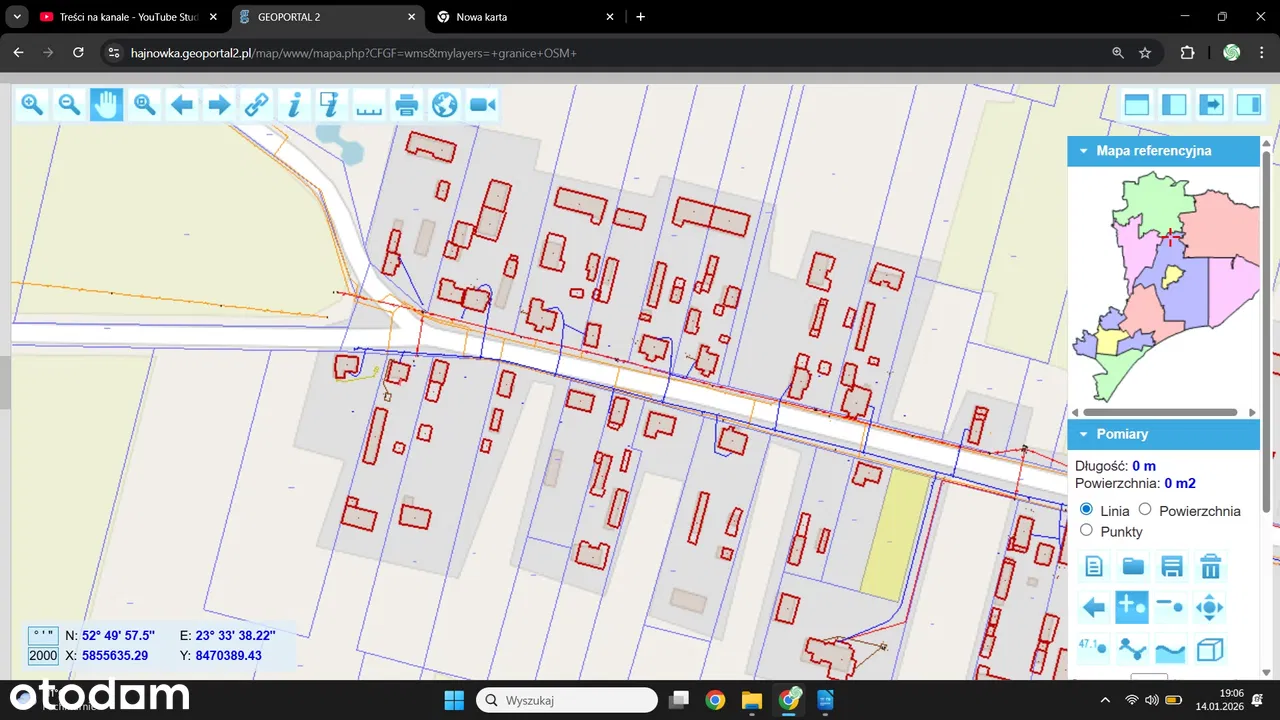Viewport: 1280px width, 720px height.
Task: Delete measurements with the trash icon
Action: (1210, 567)
